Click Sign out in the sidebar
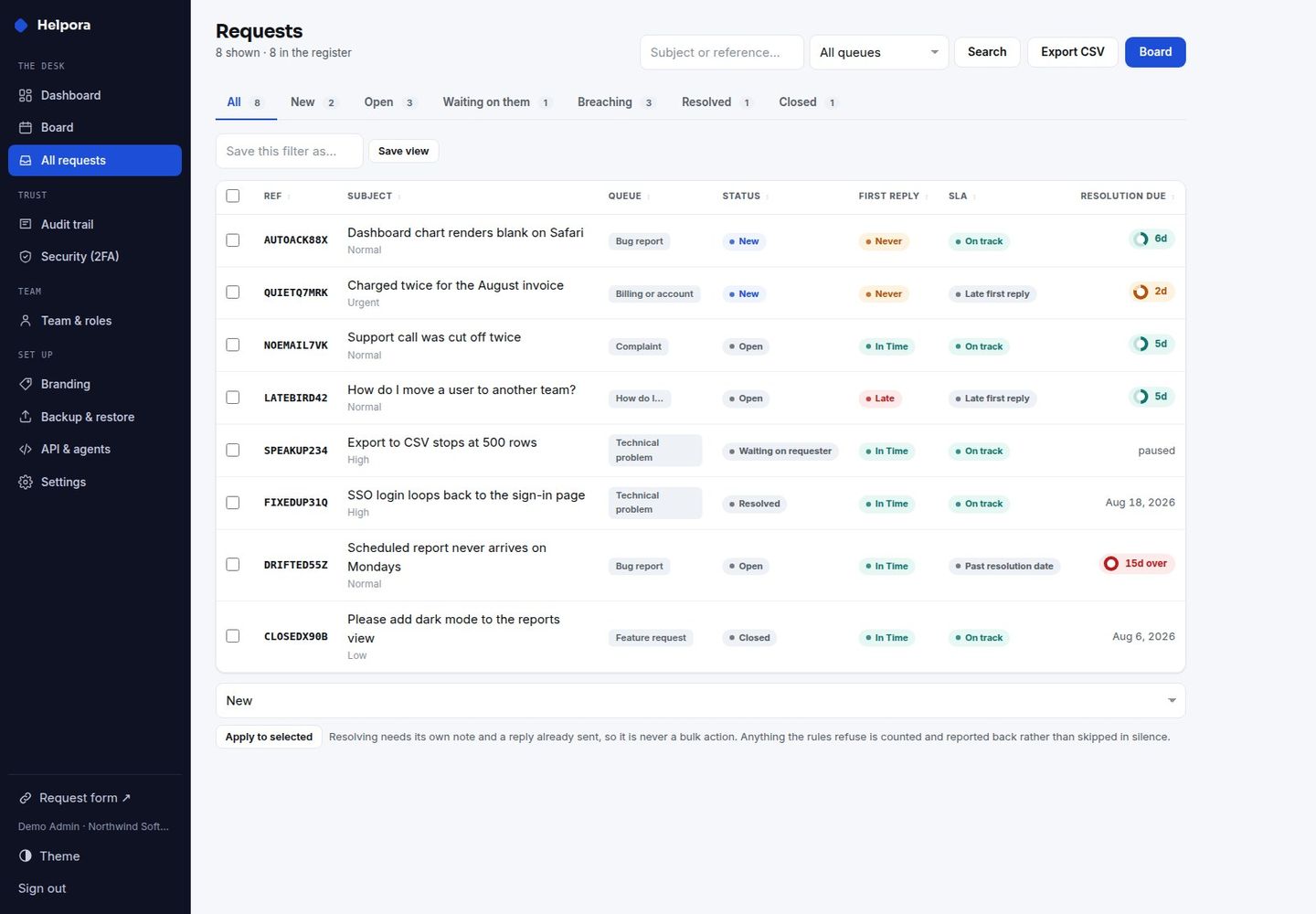Screen dimensions: 1316x914 (42, 888)
